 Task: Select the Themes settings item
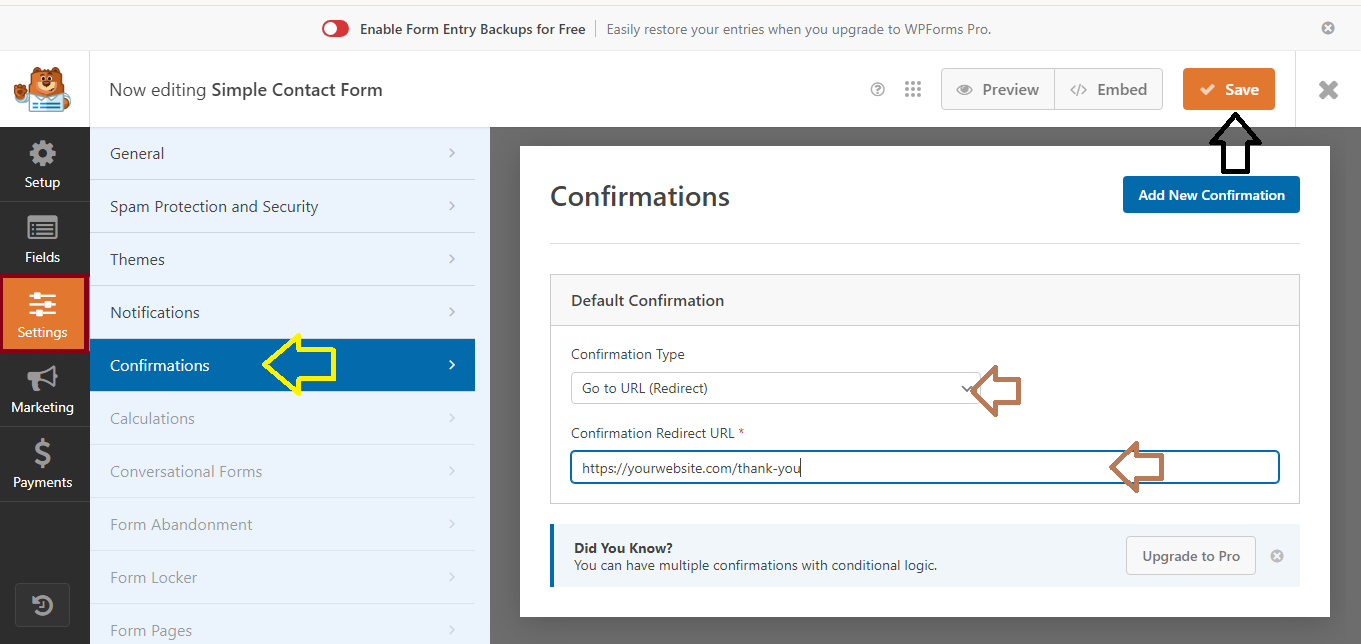pos(282,260)
